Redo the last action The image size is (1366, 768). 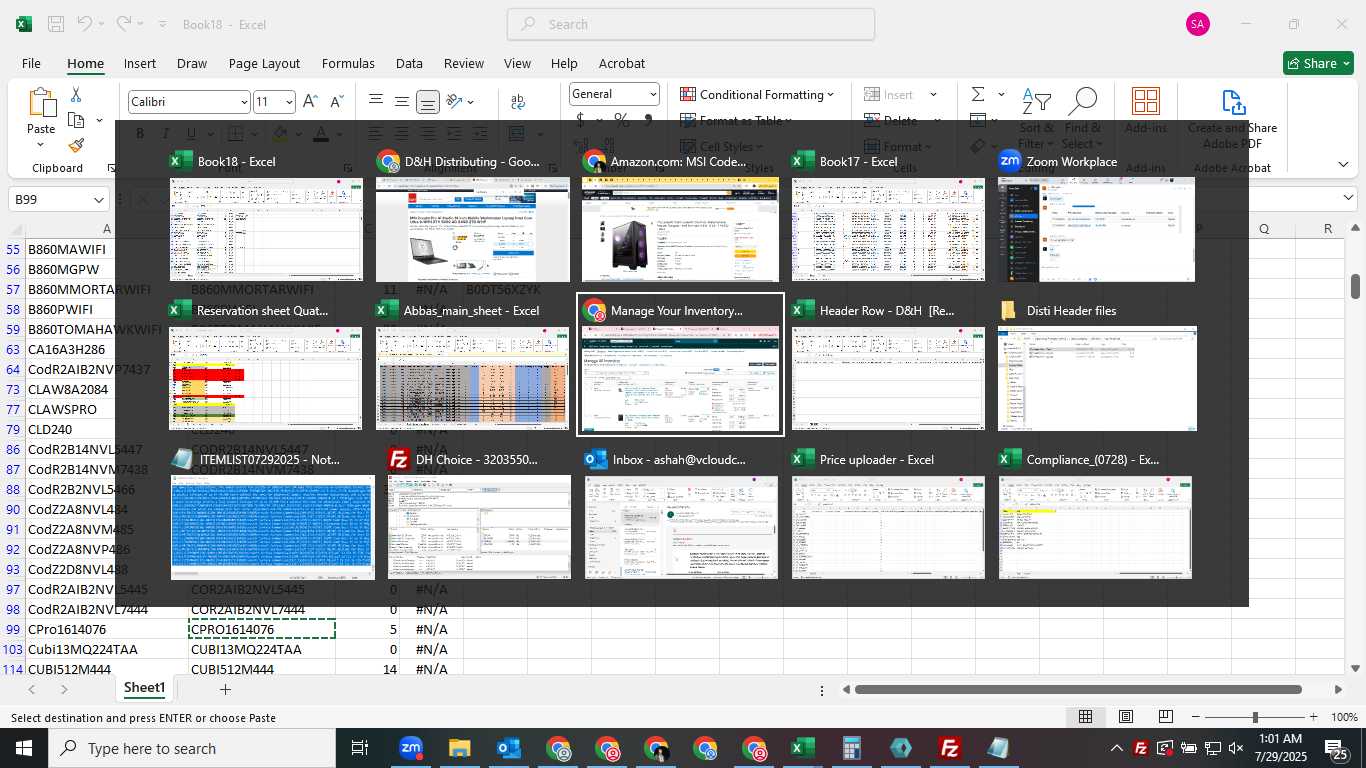click(x=123, y=23)
